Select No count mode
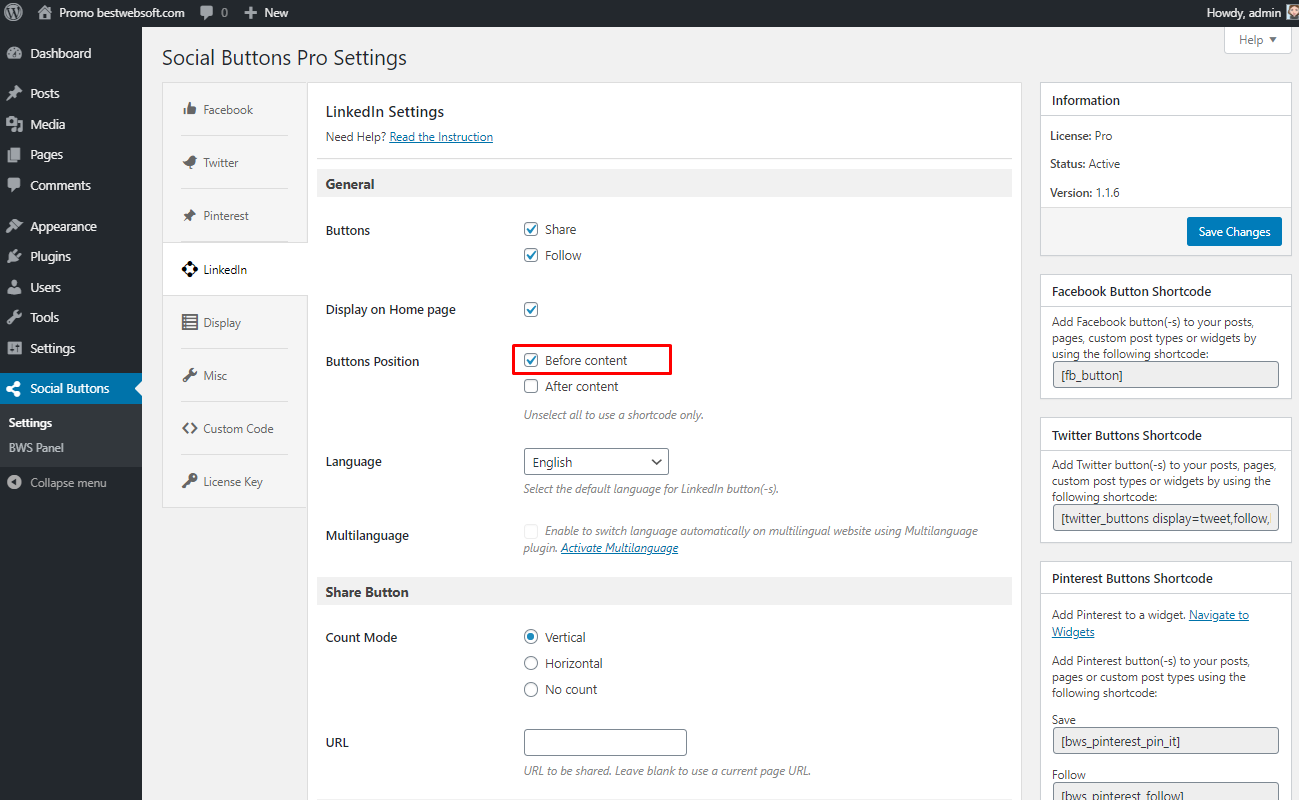 point(531,689)
